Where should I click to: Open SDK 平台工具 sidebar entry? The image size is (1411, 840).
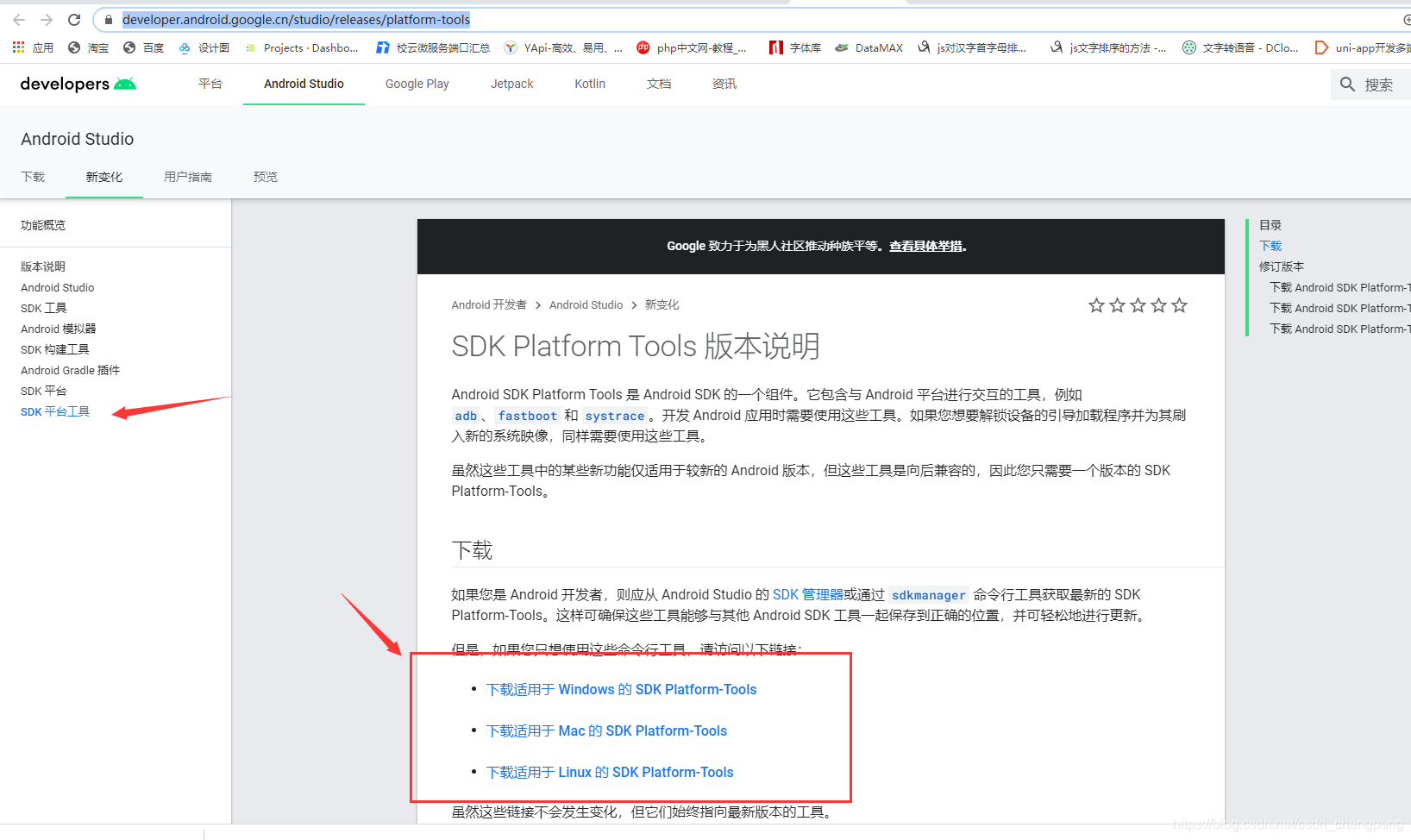tap(55, 411)
